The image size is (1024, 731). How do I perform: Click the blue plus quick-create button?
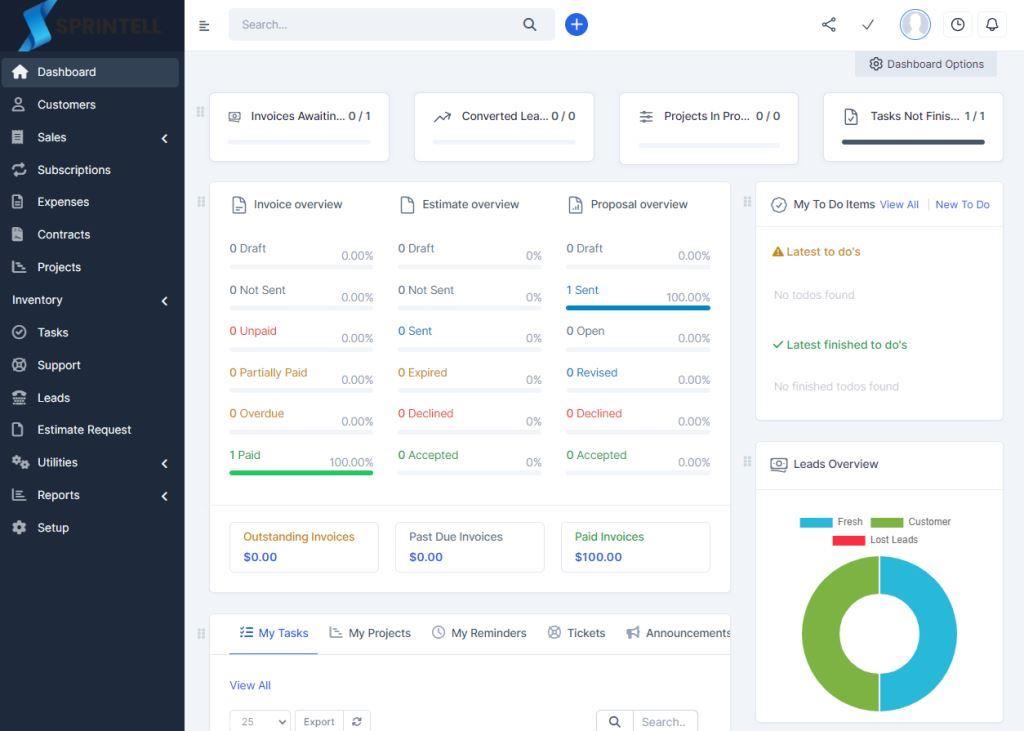click(x=576, y=25)
